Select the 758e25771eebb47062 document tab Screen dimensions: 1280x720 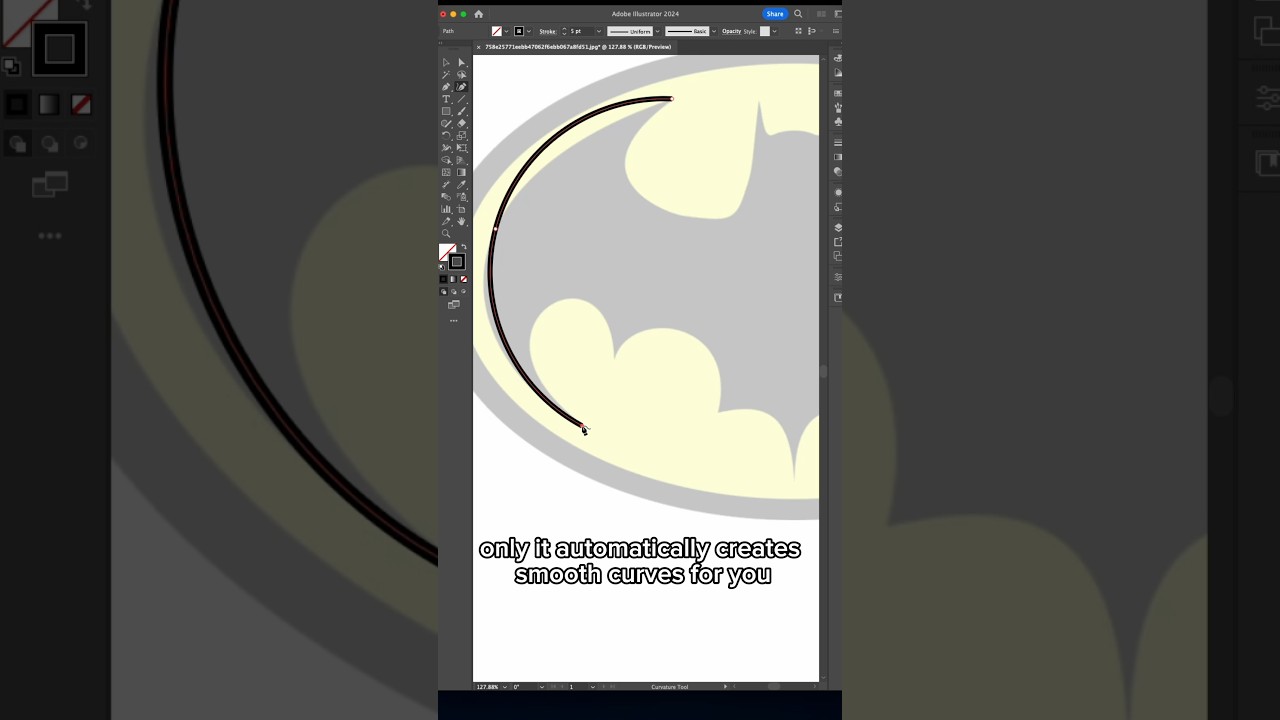click(x=578, y=47)
